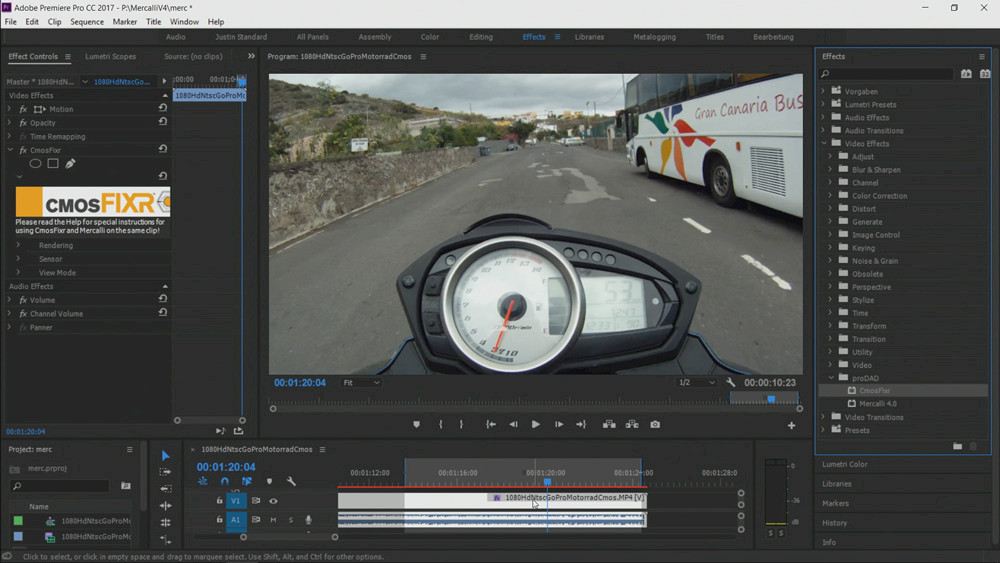Play the program monitor

point(536,424)
